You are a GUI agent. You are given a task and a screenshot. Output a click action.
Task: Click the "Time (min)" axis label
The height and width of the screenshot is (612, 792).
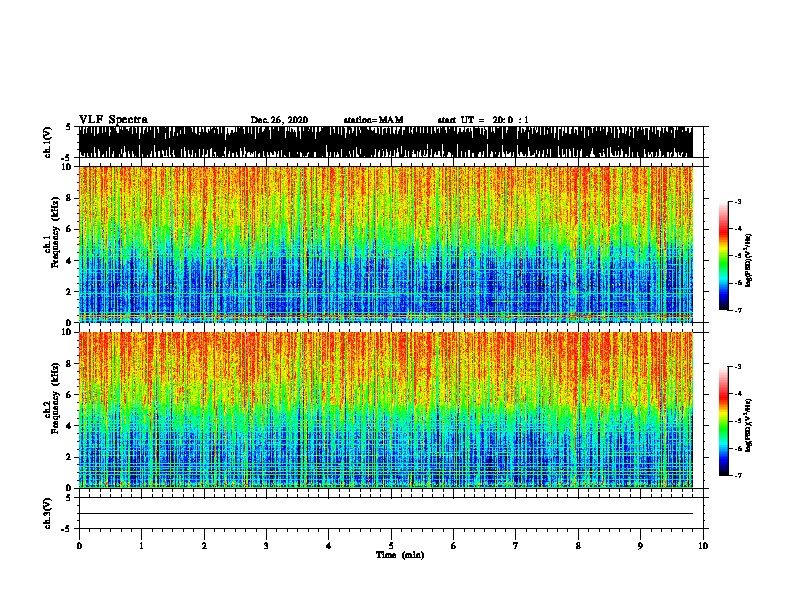[400, 555]
